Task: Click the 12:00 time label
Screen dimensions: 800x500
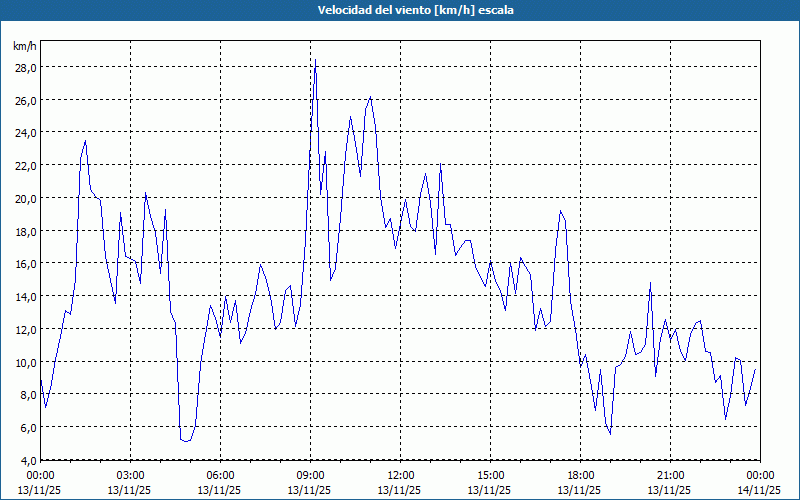Action: click(x=400, y=475)
